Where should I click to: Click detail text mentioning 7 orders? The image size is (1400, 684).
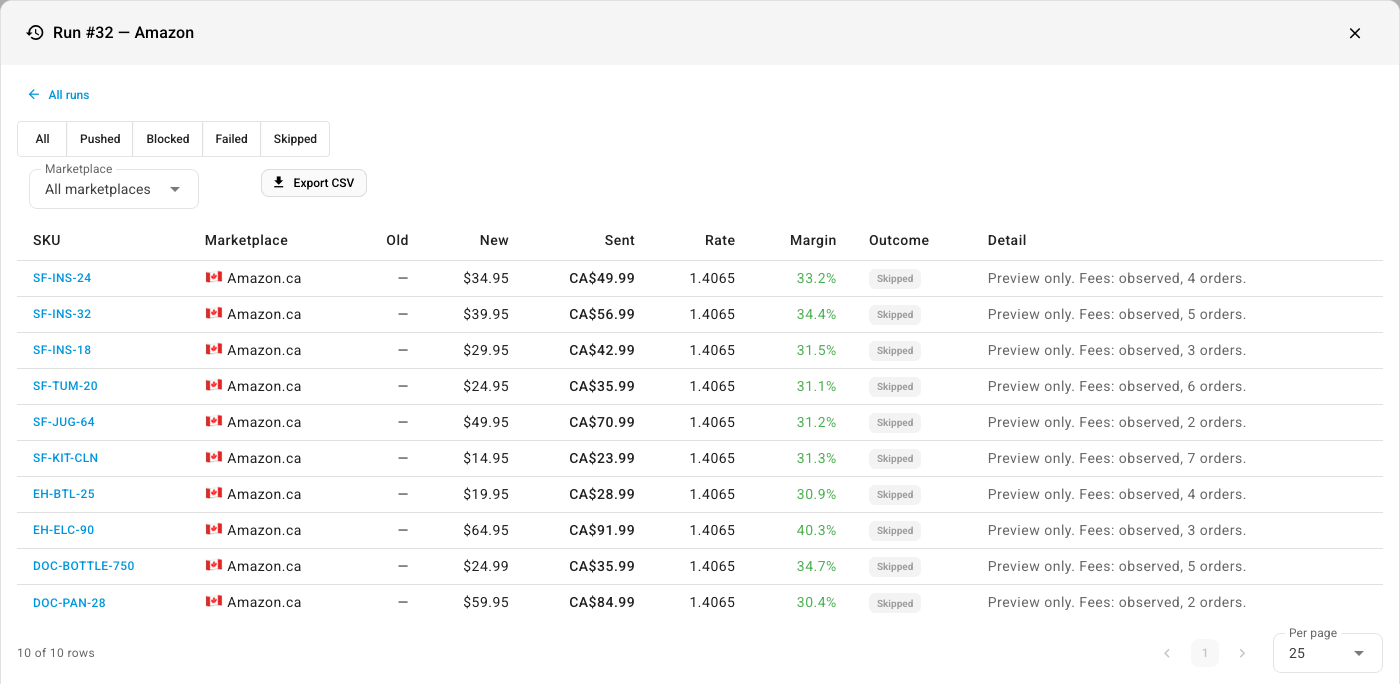point(1117,458)
